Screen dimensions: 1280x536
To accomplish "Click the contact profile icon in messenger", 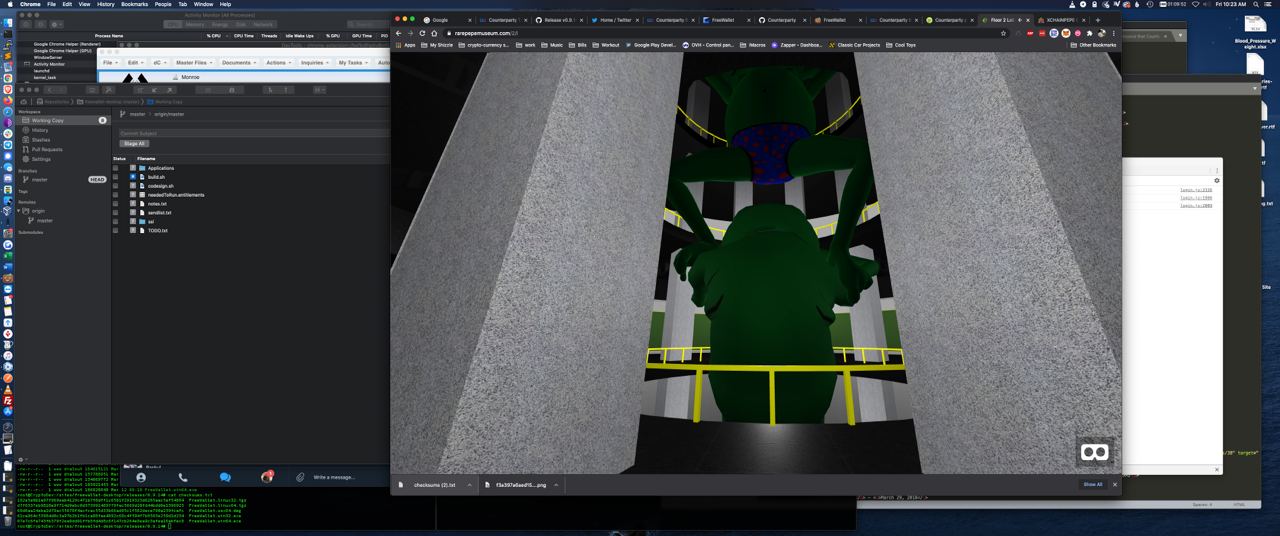I will point(141,478).
